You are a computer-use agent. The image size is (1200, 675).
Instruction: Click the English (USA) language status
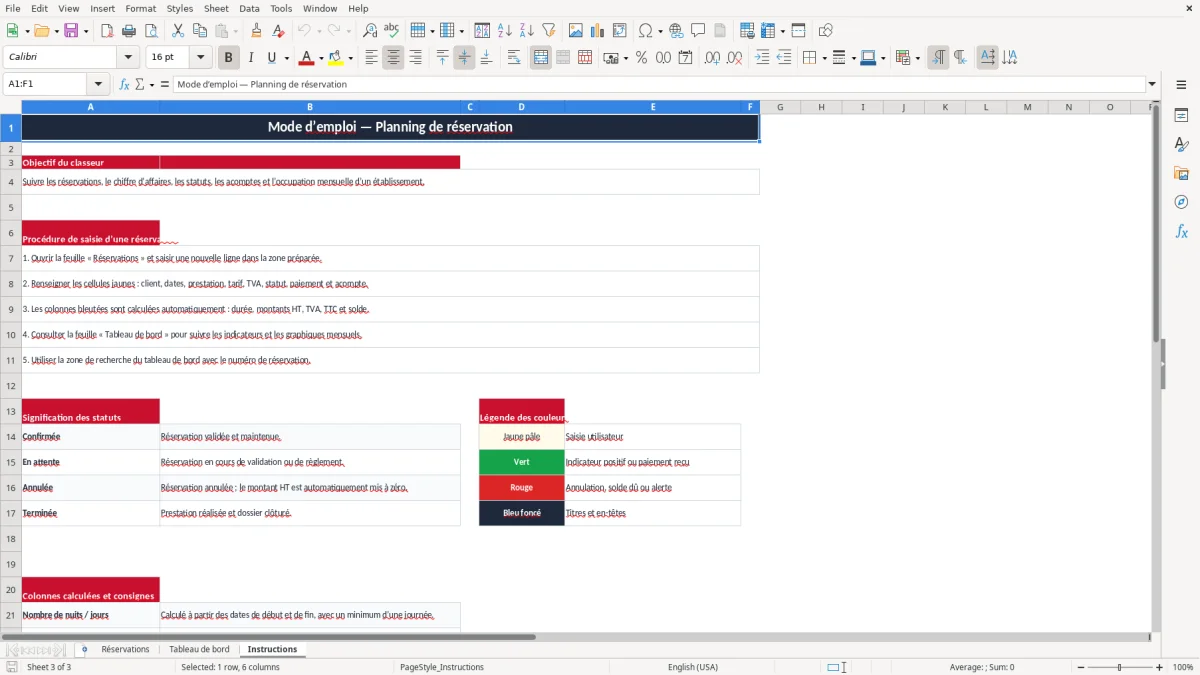point(692,667)
